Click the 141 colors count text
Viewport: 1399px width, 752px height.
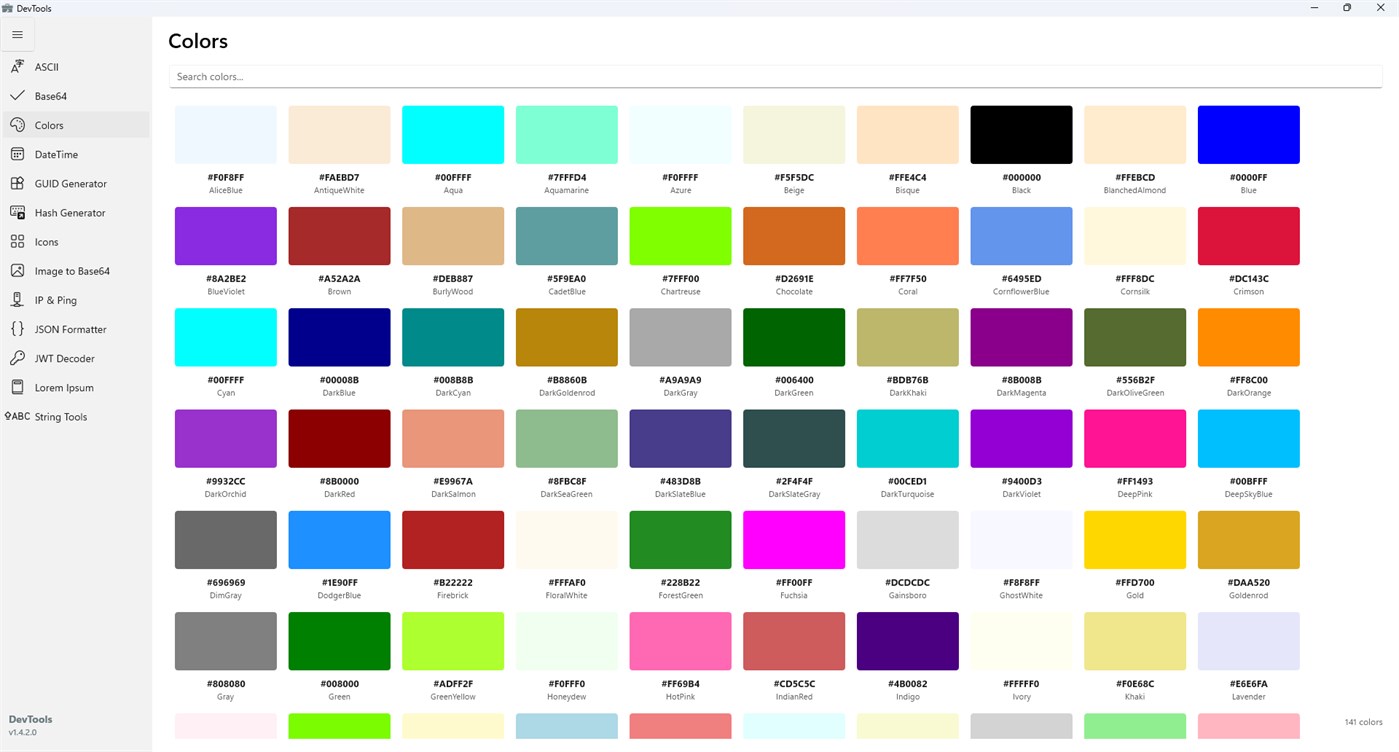(1364, 722)
